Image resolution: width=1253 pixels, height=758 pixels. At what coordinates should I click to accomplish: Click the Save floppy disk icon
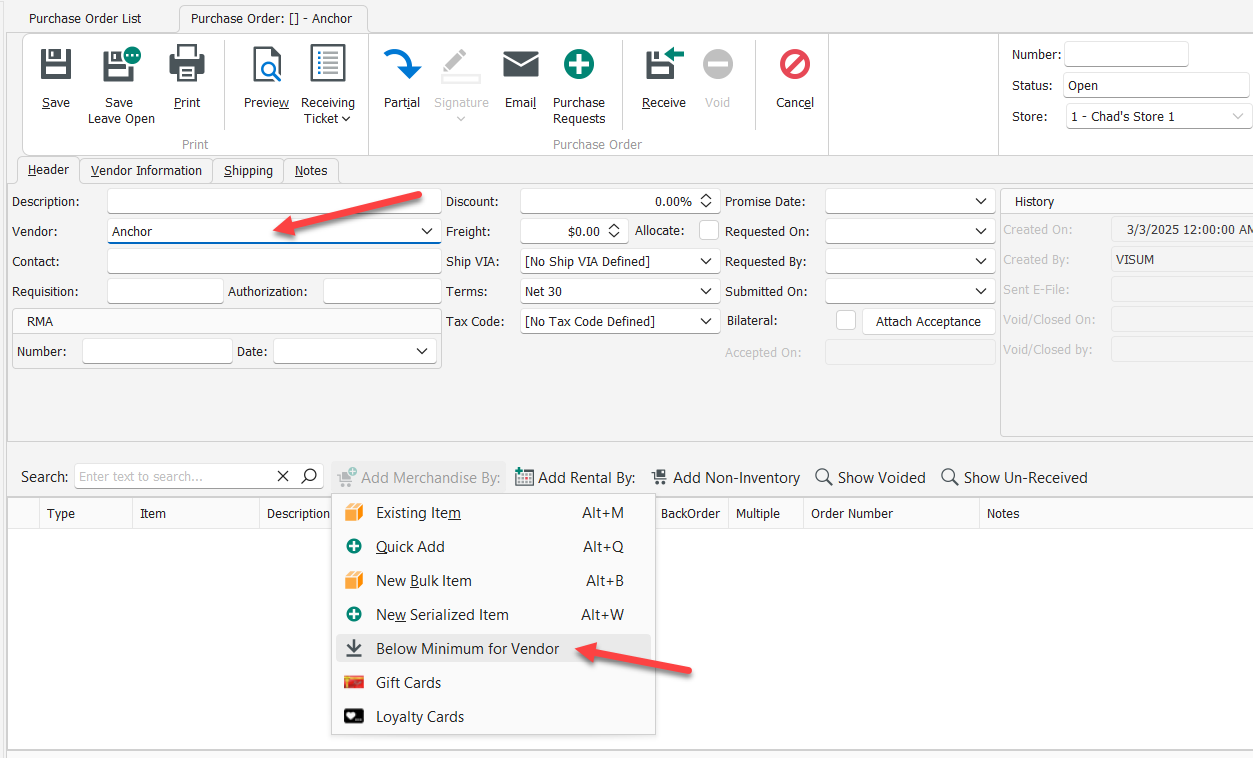56,65
